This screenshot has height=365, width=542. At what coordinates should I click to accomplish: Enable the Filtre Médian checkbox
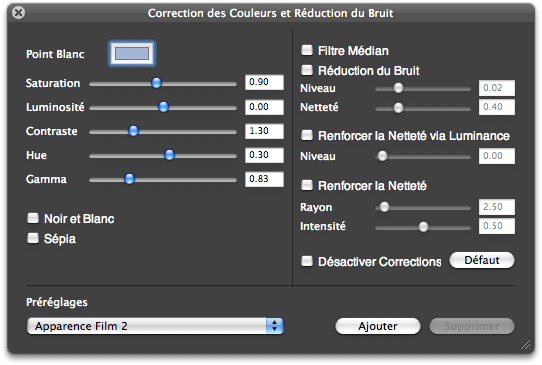[x=307, y=50]
